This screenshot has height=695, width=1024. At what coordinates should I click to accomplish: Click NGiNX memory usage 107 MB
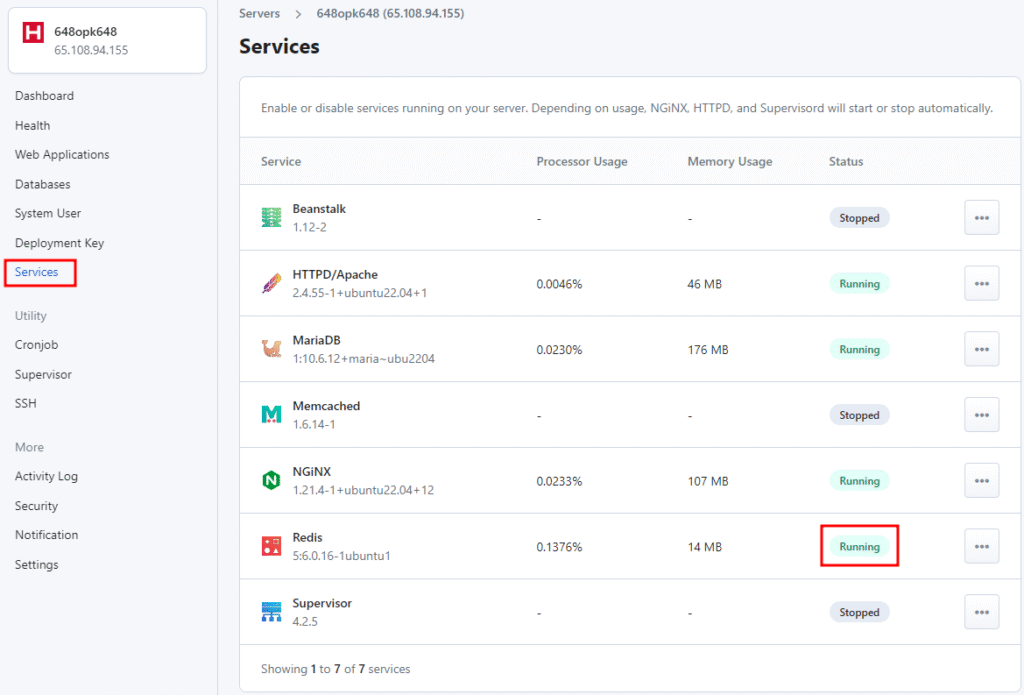point(708,481)
